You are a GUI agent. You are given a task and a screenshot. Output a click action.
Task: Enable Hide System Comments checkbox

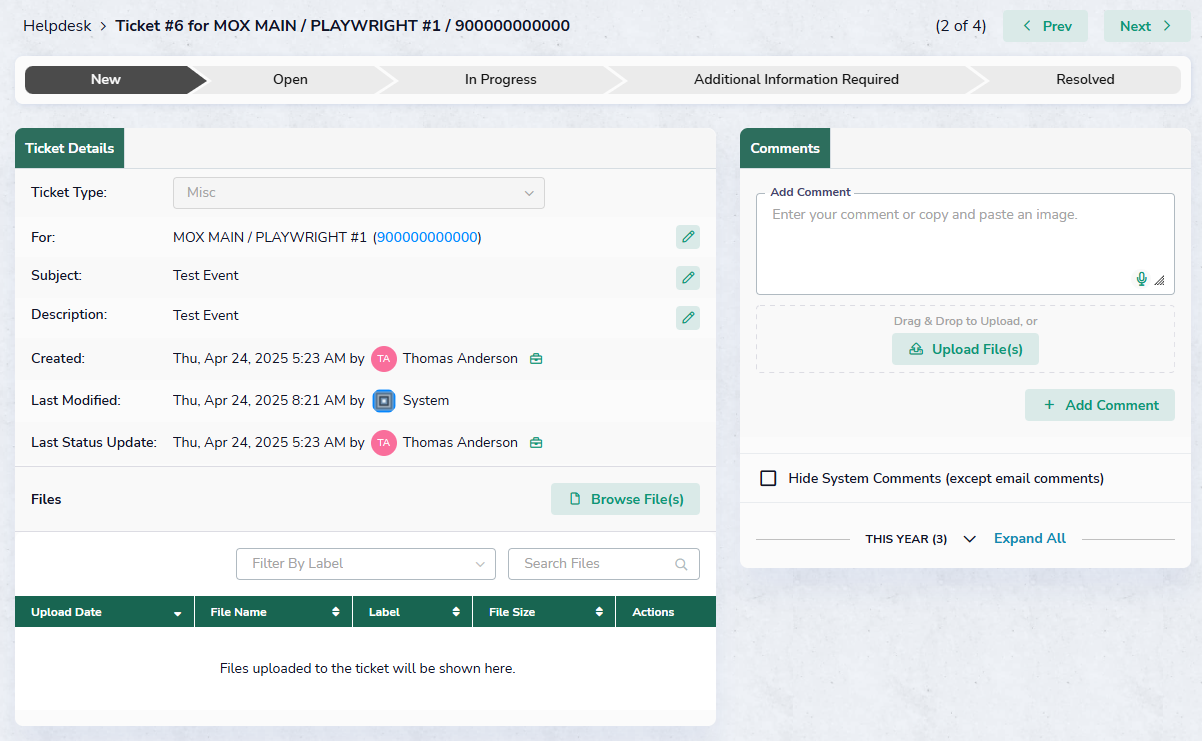[768, 478]
